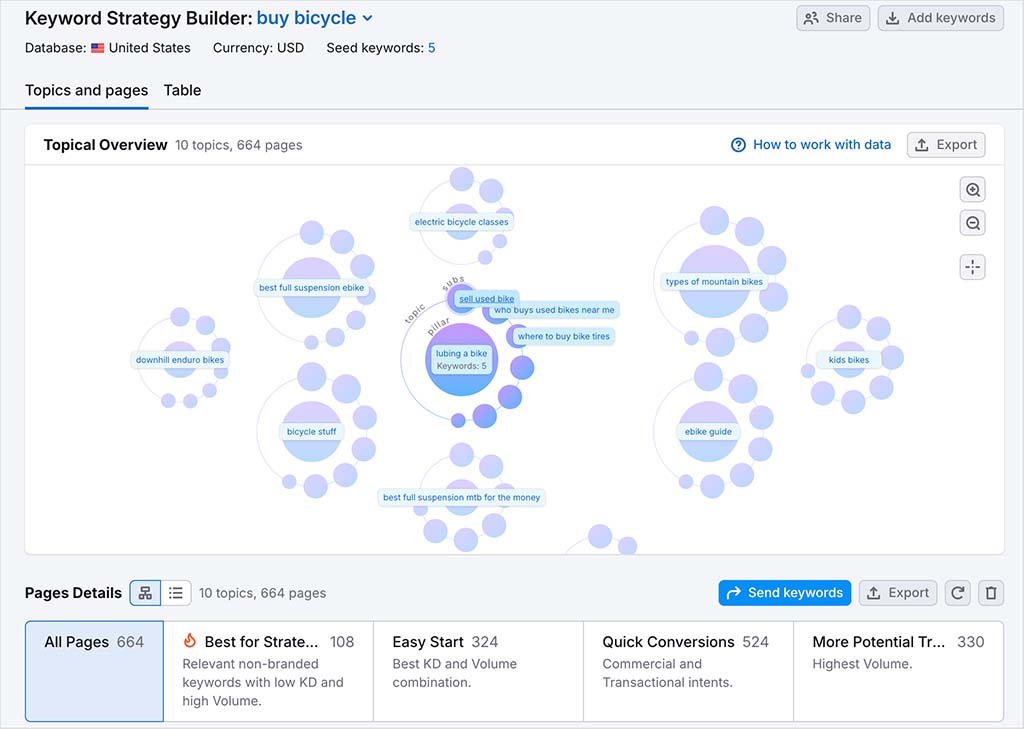This screenshot has height=729, width=1024.
Task: Refresh the Pages Details list
Action: point(957,592)
